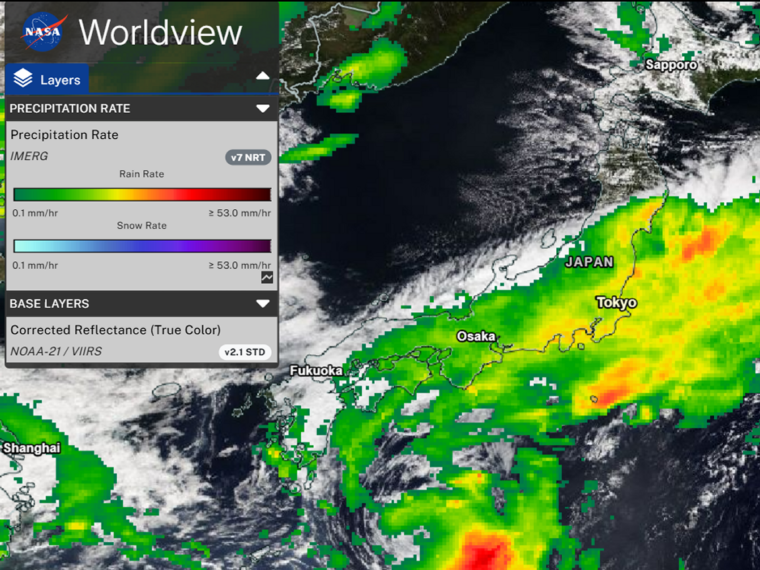Click the JAPAN country label
Viewport: 760px width, 570px height.
(x=589, y=262)
